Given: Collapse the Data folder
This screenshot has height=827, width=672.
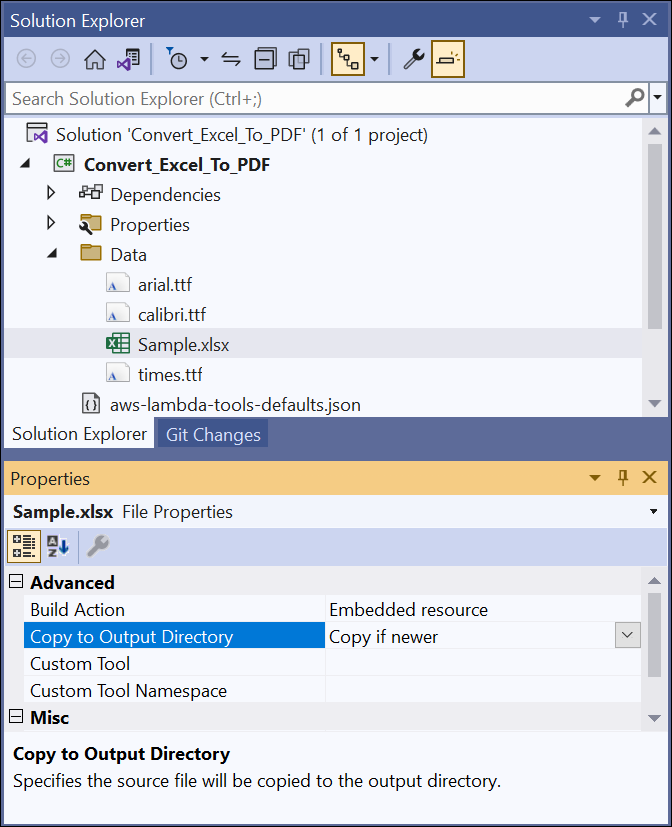Looking at the screenshot, I should (x=51, y=254).
